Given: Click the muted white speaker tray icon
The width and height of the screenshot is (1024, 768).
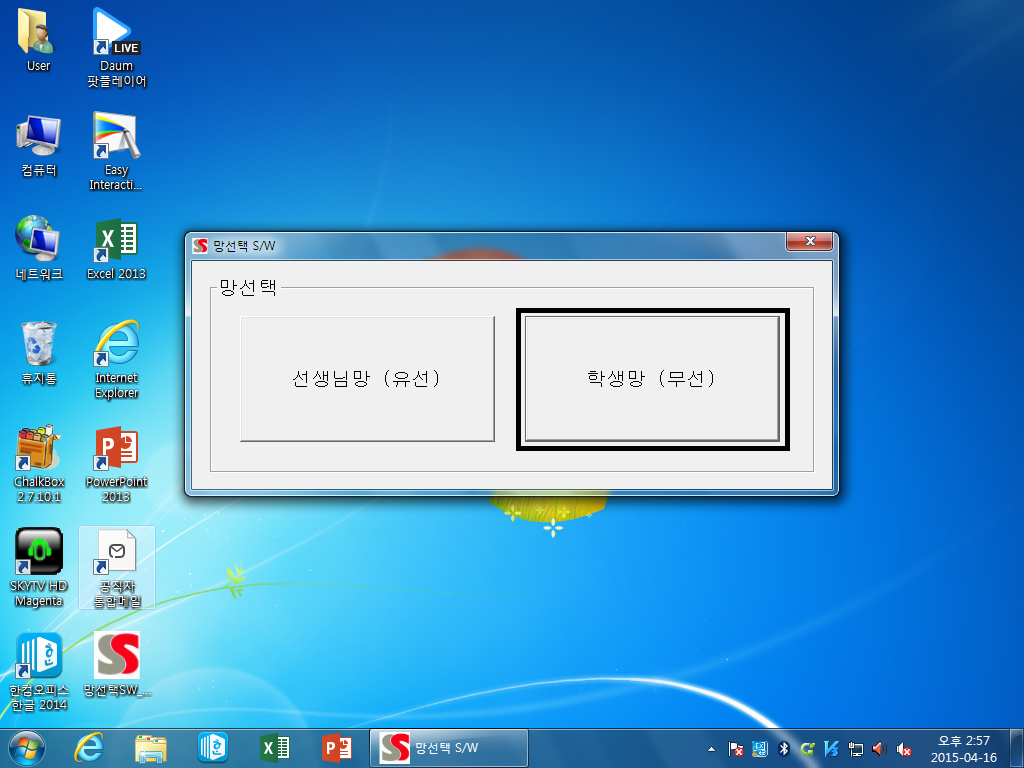Looking at the screenshot, I should click(904, 749).
